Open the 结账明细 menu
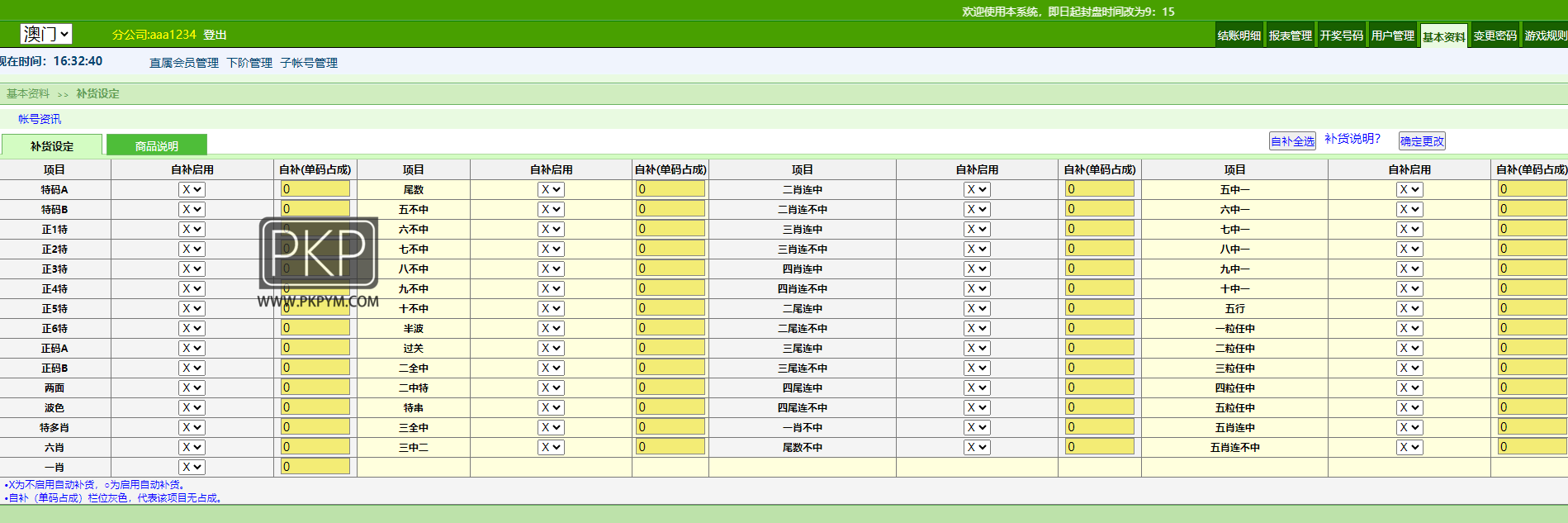This screenshot has height=523, width=1568. point(1239,36)
